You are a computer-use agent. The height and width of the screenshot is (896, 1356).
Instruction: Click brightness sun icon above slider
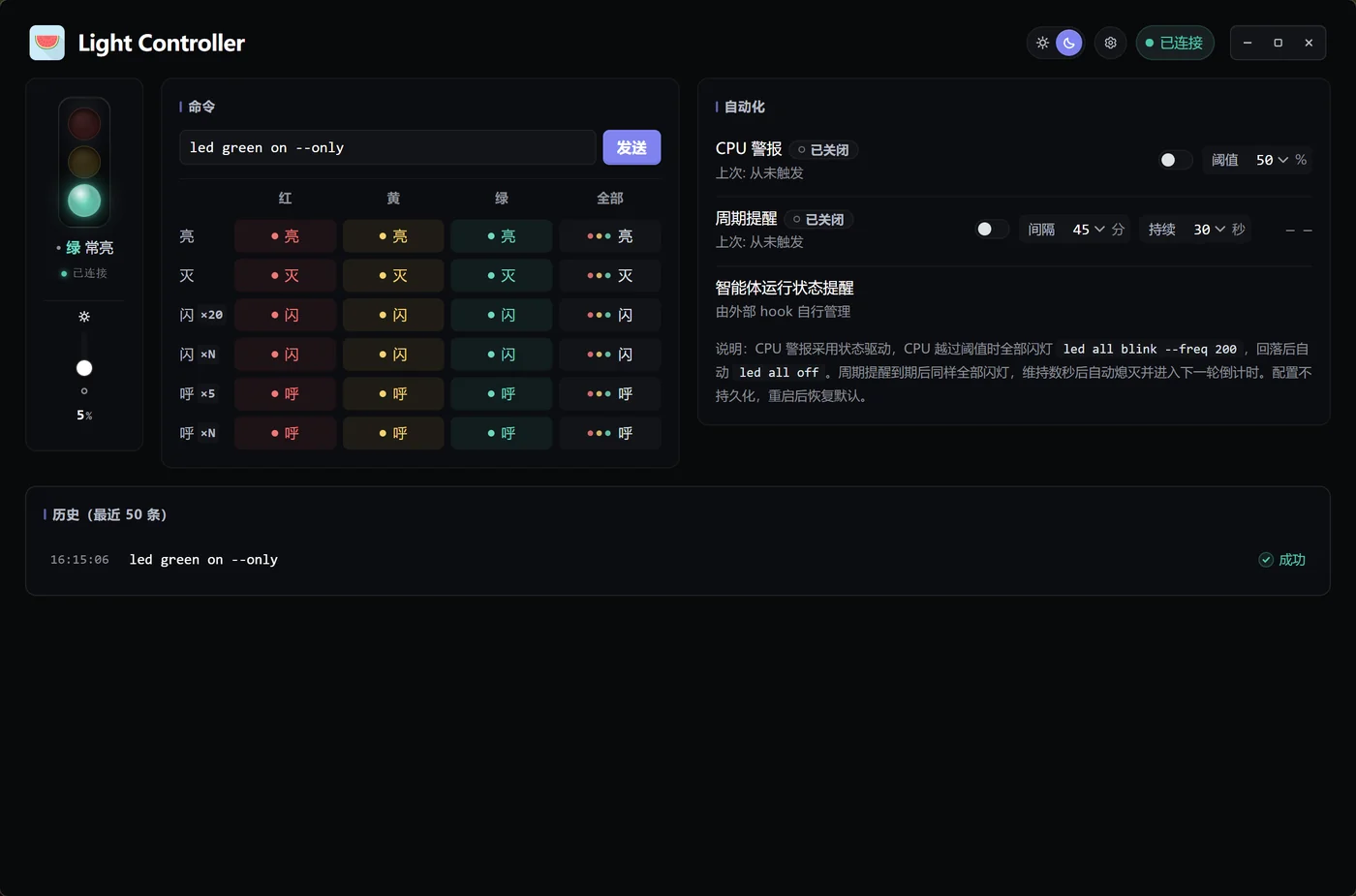[x=84, y=317]
